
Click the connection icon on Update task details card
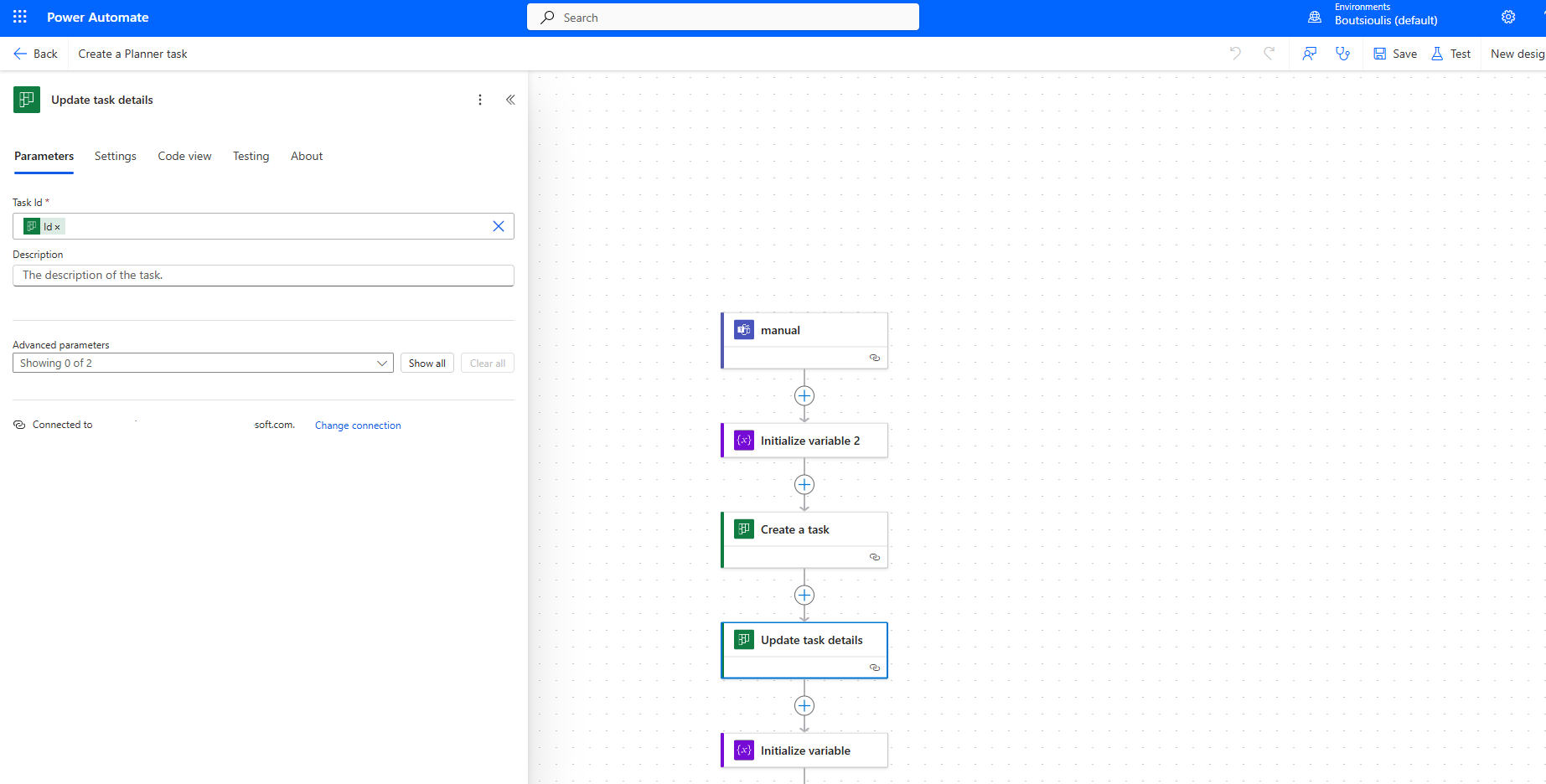(x=875, y=668)
